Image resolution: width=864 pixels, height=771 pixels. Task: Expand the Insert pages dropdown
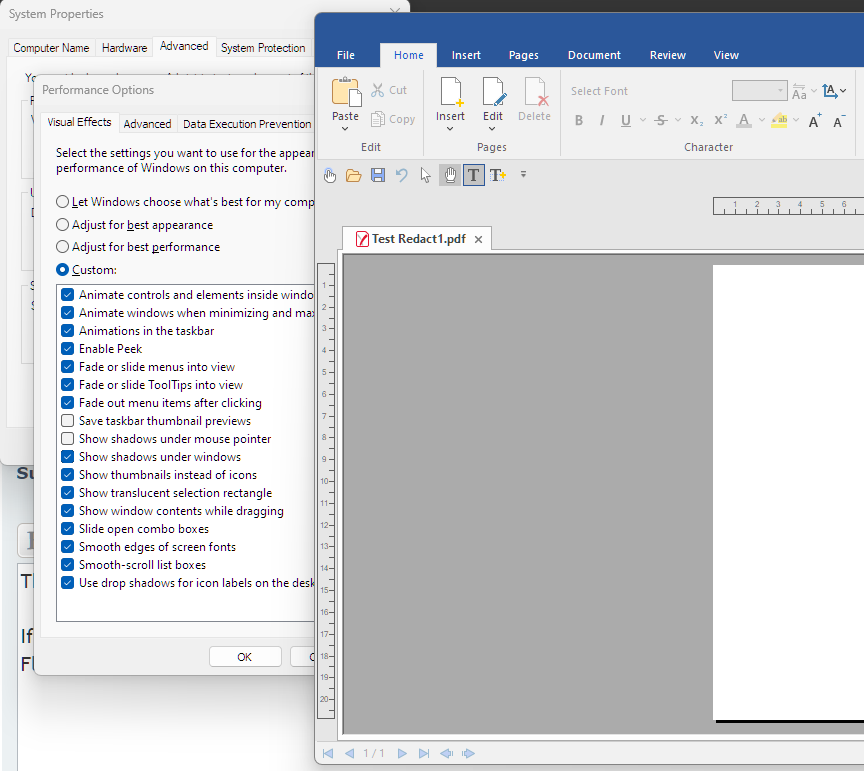[450, 129]
